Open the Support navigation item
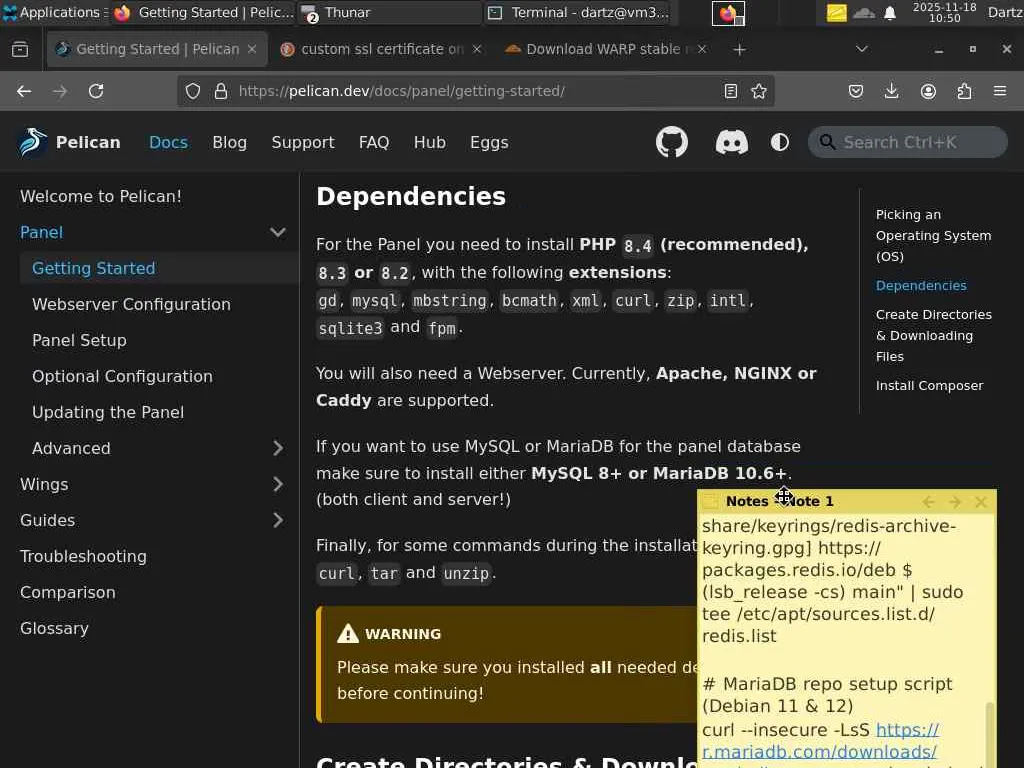1024x768 pixels. point(303,142)
